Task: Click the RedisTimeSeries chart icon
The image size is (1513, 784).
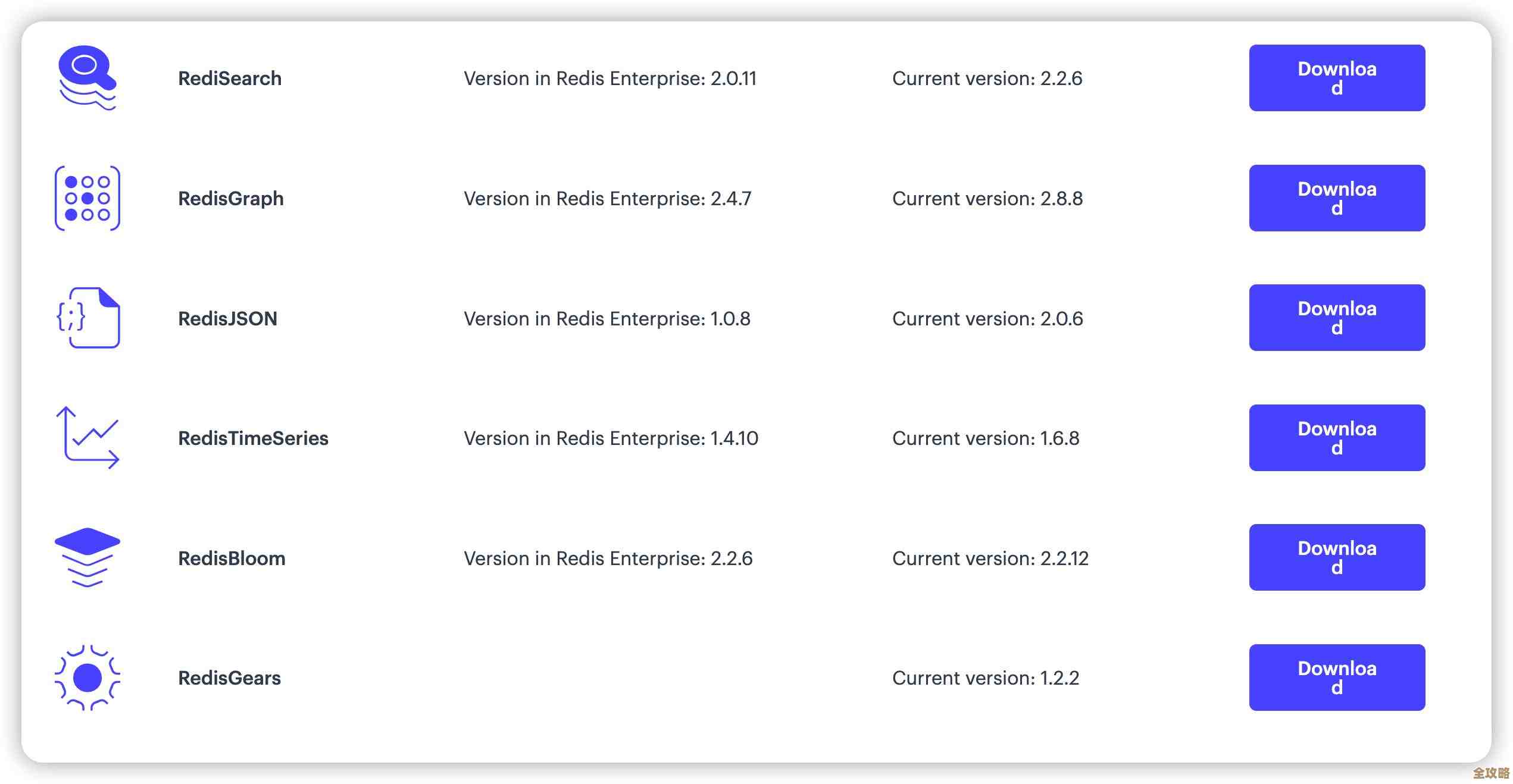Action: [88, 438]
